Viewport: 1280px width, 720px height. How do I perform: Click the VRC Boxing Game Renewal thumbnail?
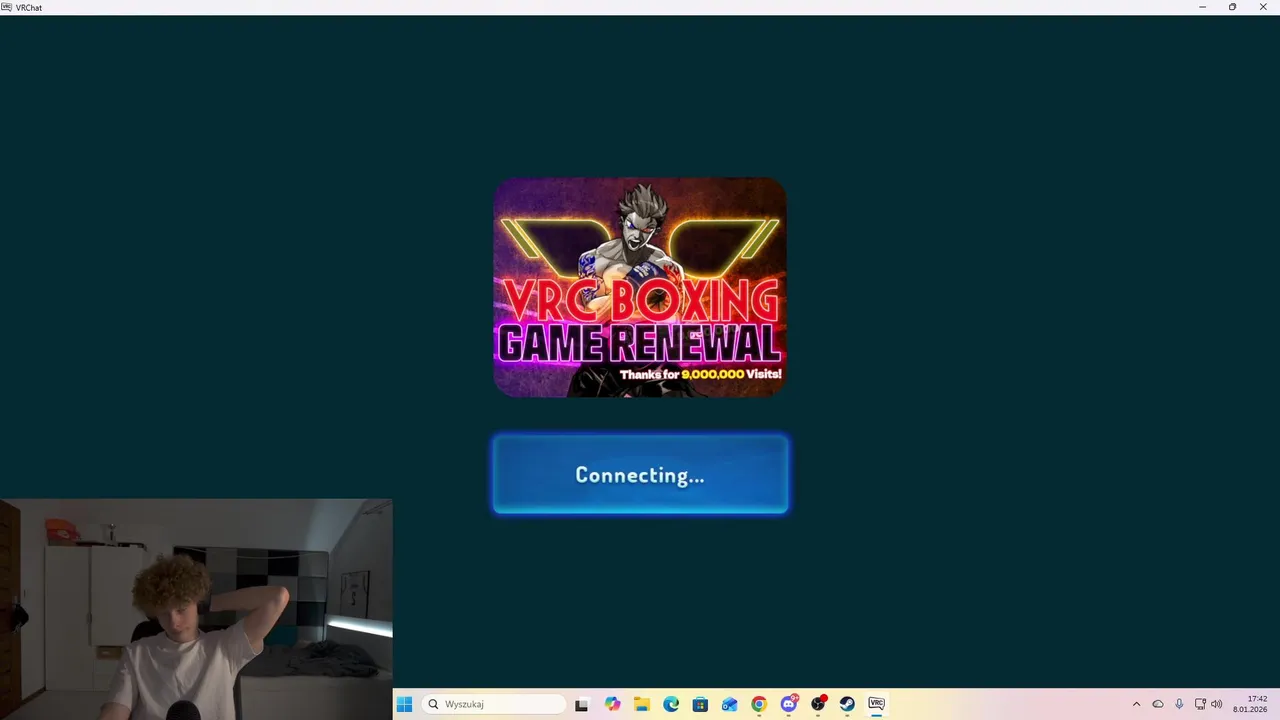(x=640, y=288)
